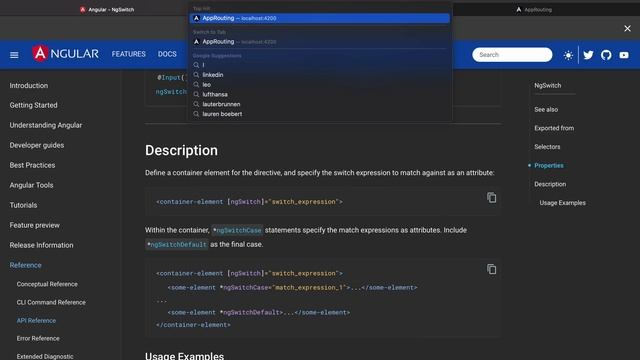Viewport: 640px width, 360px height.
Task: Open API Reference in sidebar
Action: click(x=36, y=320)
